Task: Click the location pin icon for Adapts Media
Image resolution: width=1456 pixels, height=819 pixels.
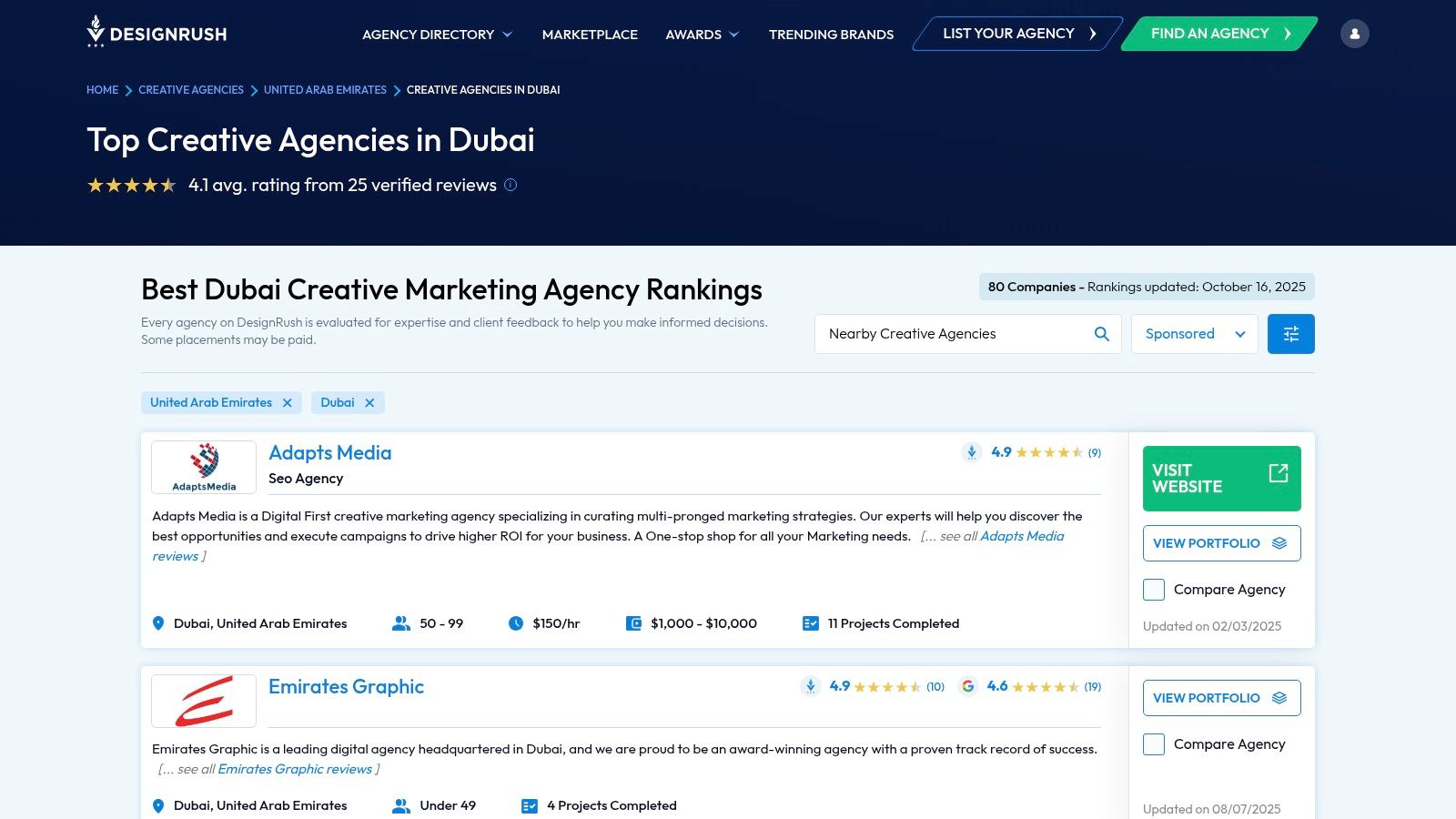Action: click(158, 623)
